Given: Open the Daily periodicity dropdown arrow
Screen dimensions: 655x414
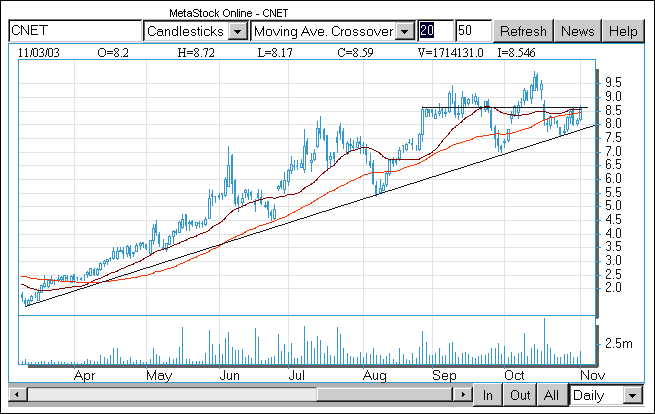Looking at the screenshot, I should (632, 395).
